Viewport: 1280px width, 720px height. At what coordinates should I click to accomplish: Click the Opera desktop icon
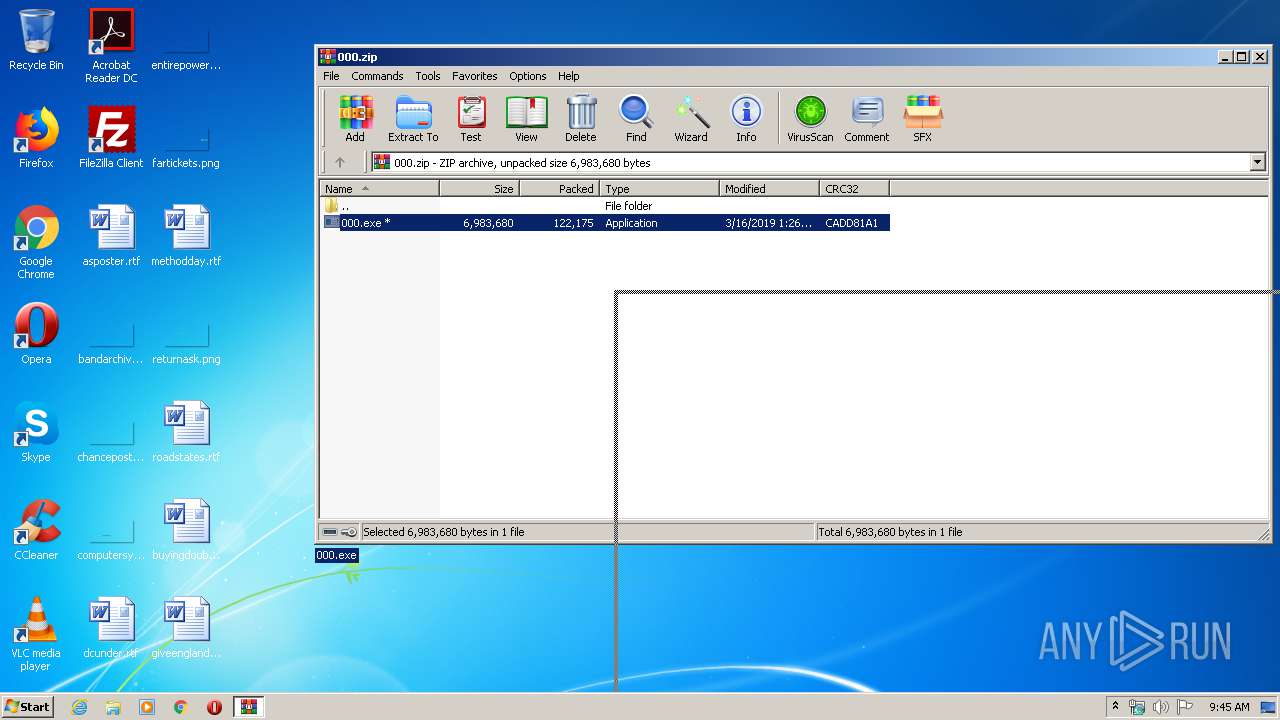[36, 334]
